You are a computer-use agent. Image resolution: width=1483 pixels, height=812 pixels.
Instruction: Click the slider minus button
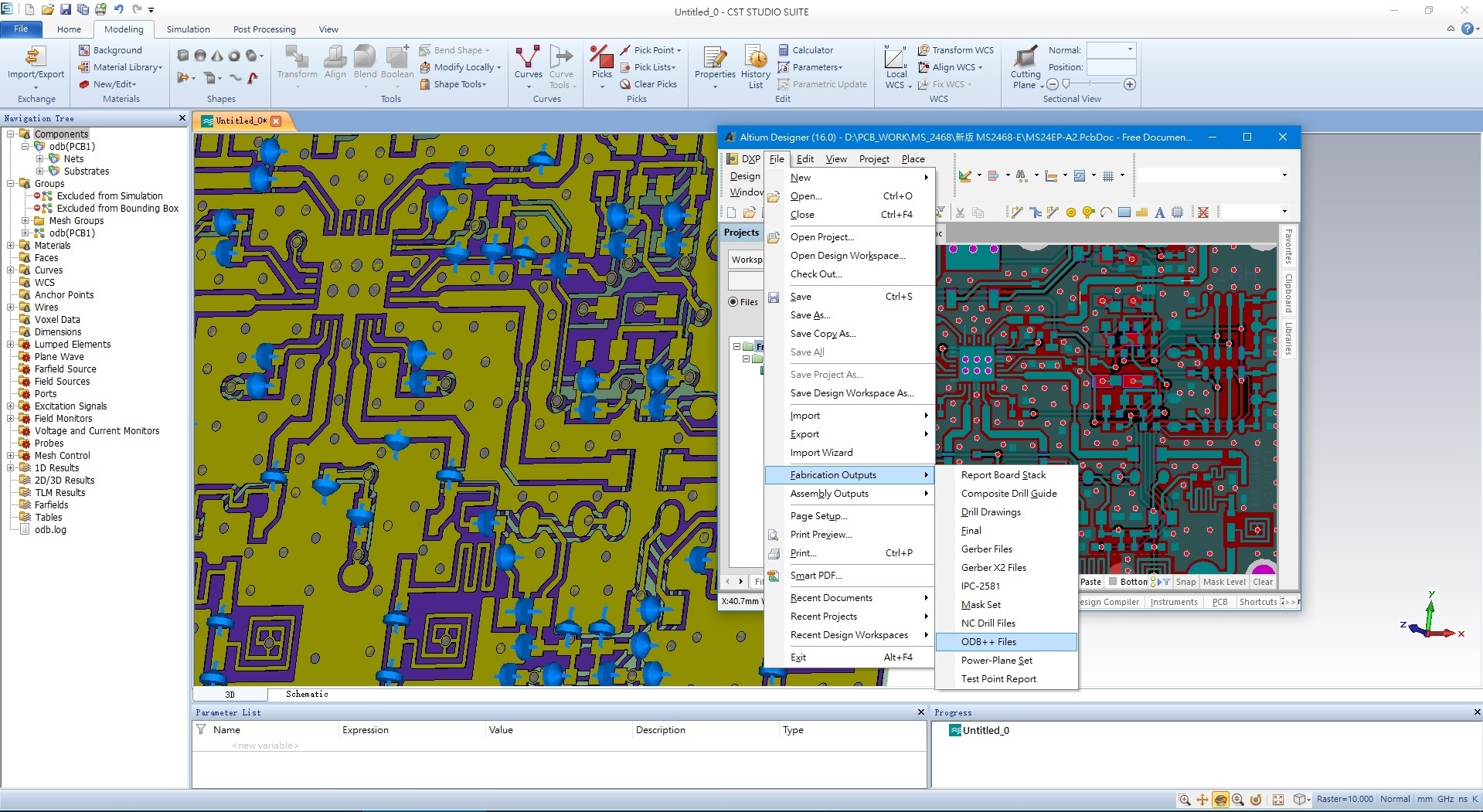(x=1052, y=84)
